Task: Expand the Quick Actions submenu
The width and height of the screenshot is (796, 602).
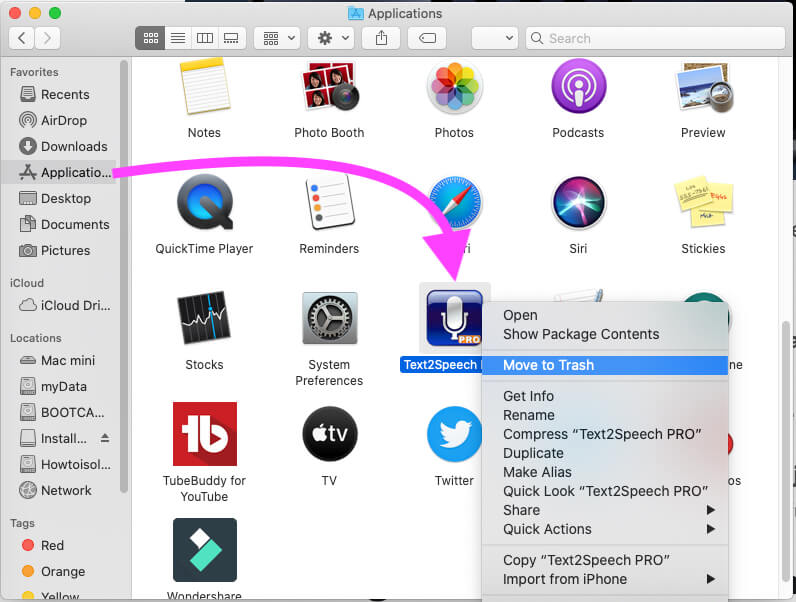Action: 605,529
